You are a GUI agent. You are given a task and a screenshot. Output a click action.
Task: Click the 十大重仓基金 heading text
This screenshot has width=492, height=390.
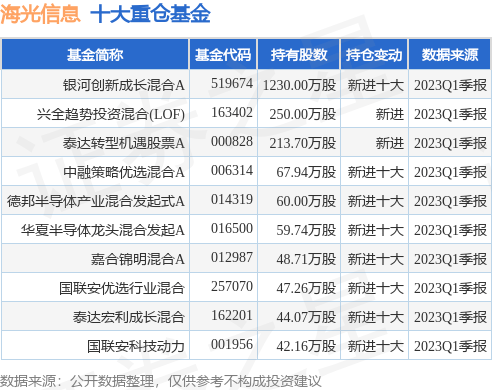(150, 14)
